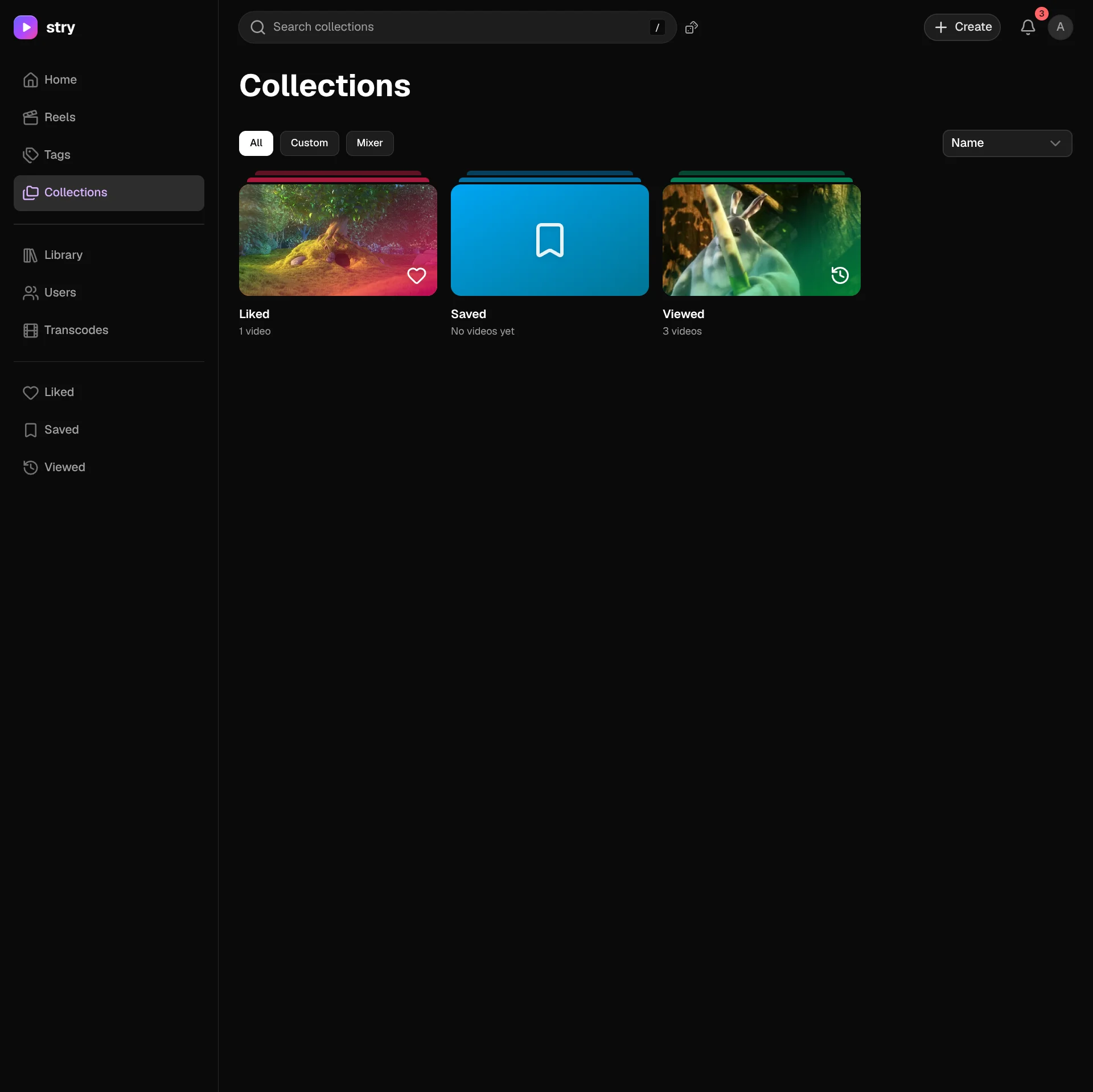Click the Viewed collection title

pos(684,314)
